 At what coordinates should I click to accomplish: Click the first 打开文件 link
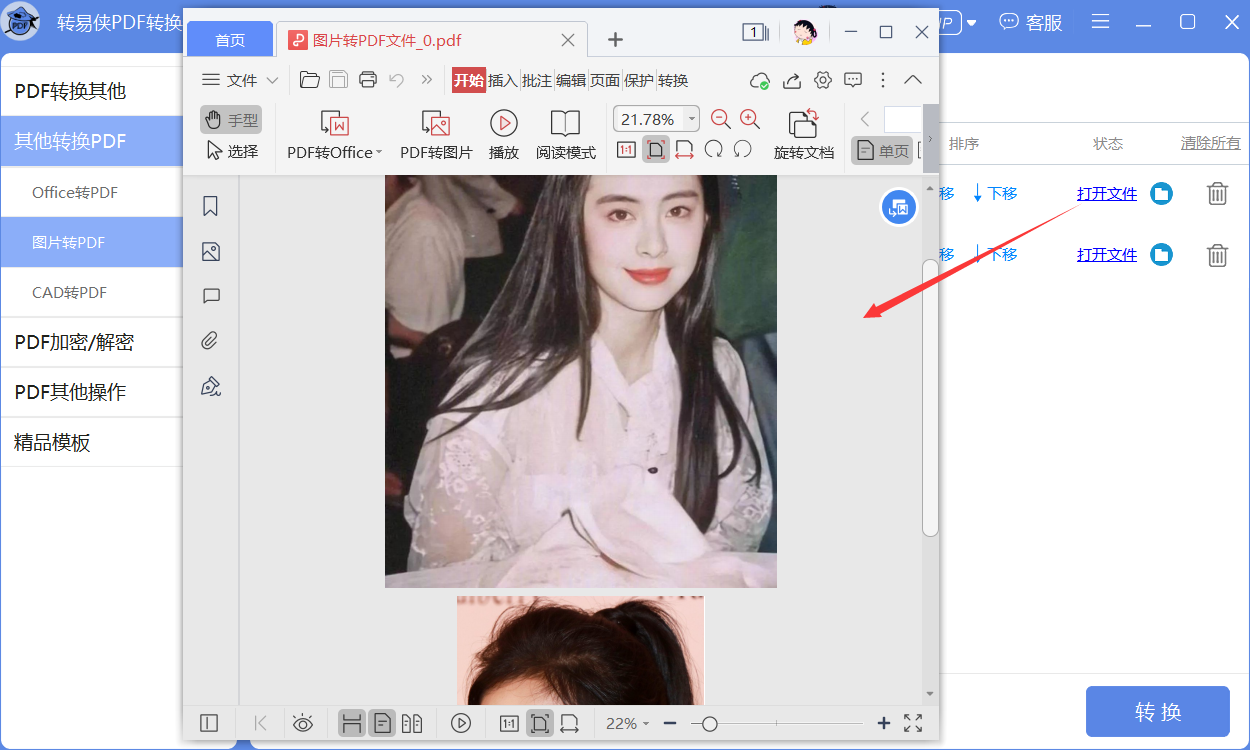click(x=1107, y=194)
